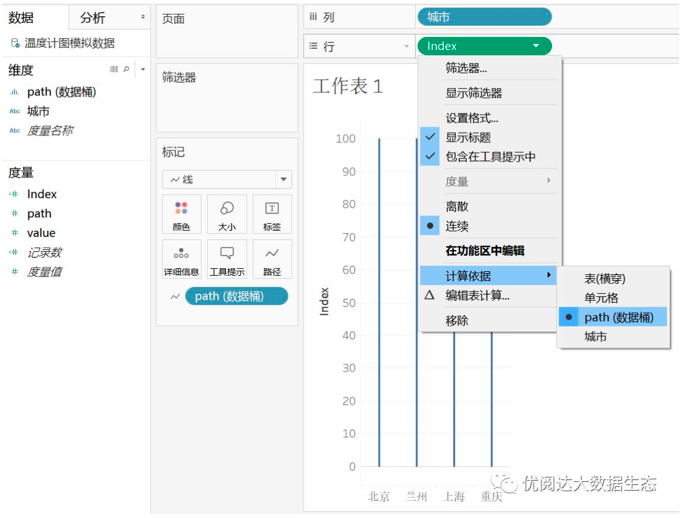Open the mark type dropdown showing 线
This screenshot has width=680, height=518.
[283, 179]
